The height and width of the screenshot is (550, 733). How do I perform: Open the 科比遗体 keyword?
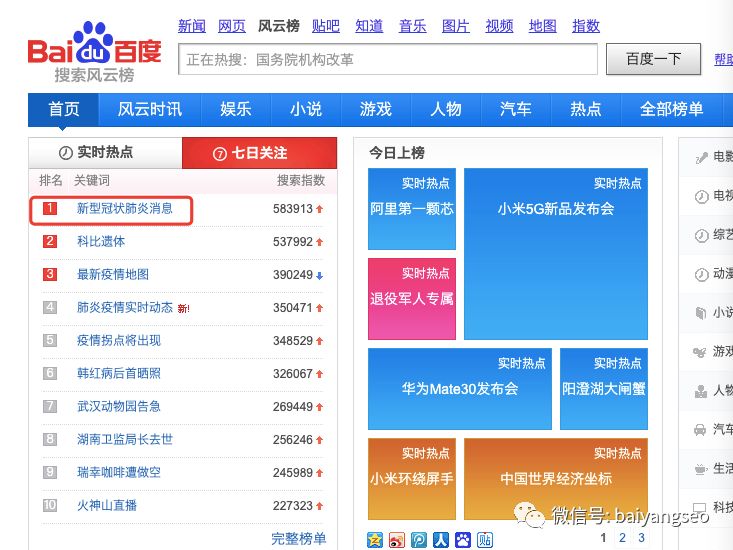point(101,242)
